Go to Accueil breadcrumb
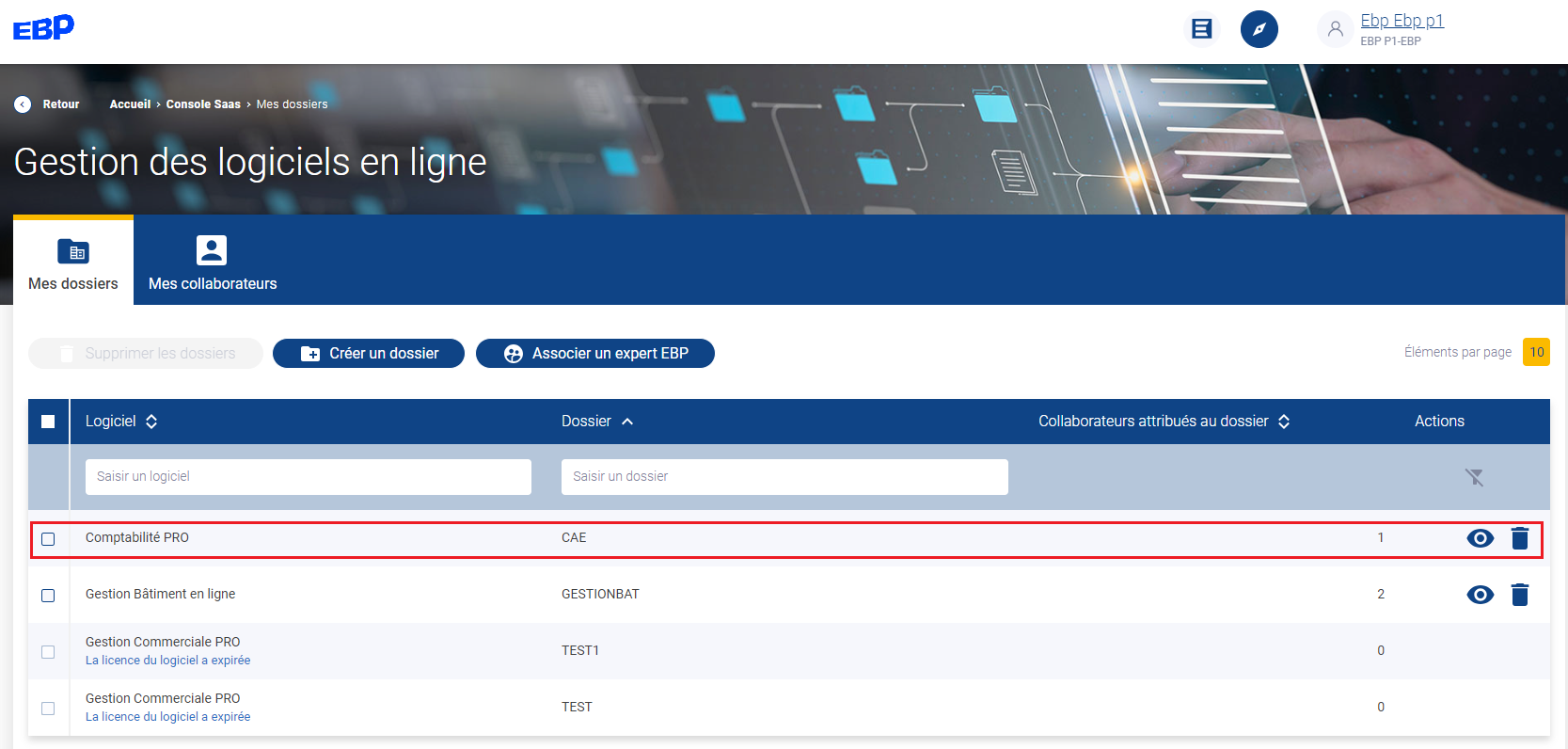The width and height of the screenshot is (1568, 749). [x=130, y=104]
